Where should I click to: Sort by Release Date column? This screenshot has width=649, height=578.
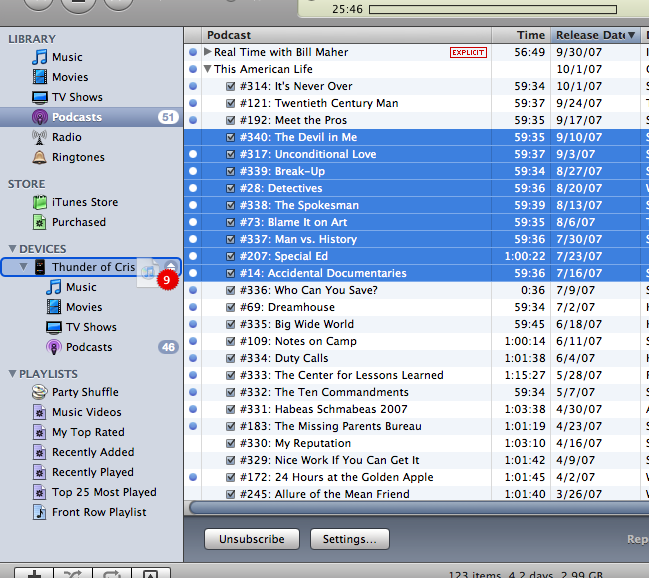595,35
